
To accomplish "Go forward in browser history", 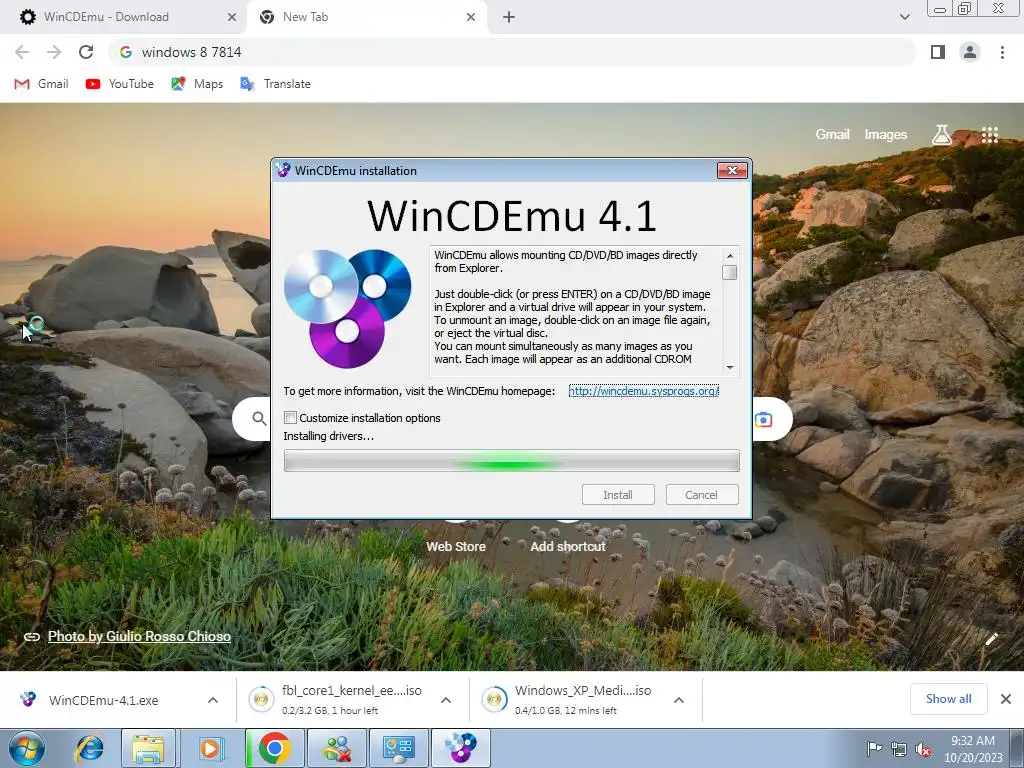I will (x=54, y=52).
